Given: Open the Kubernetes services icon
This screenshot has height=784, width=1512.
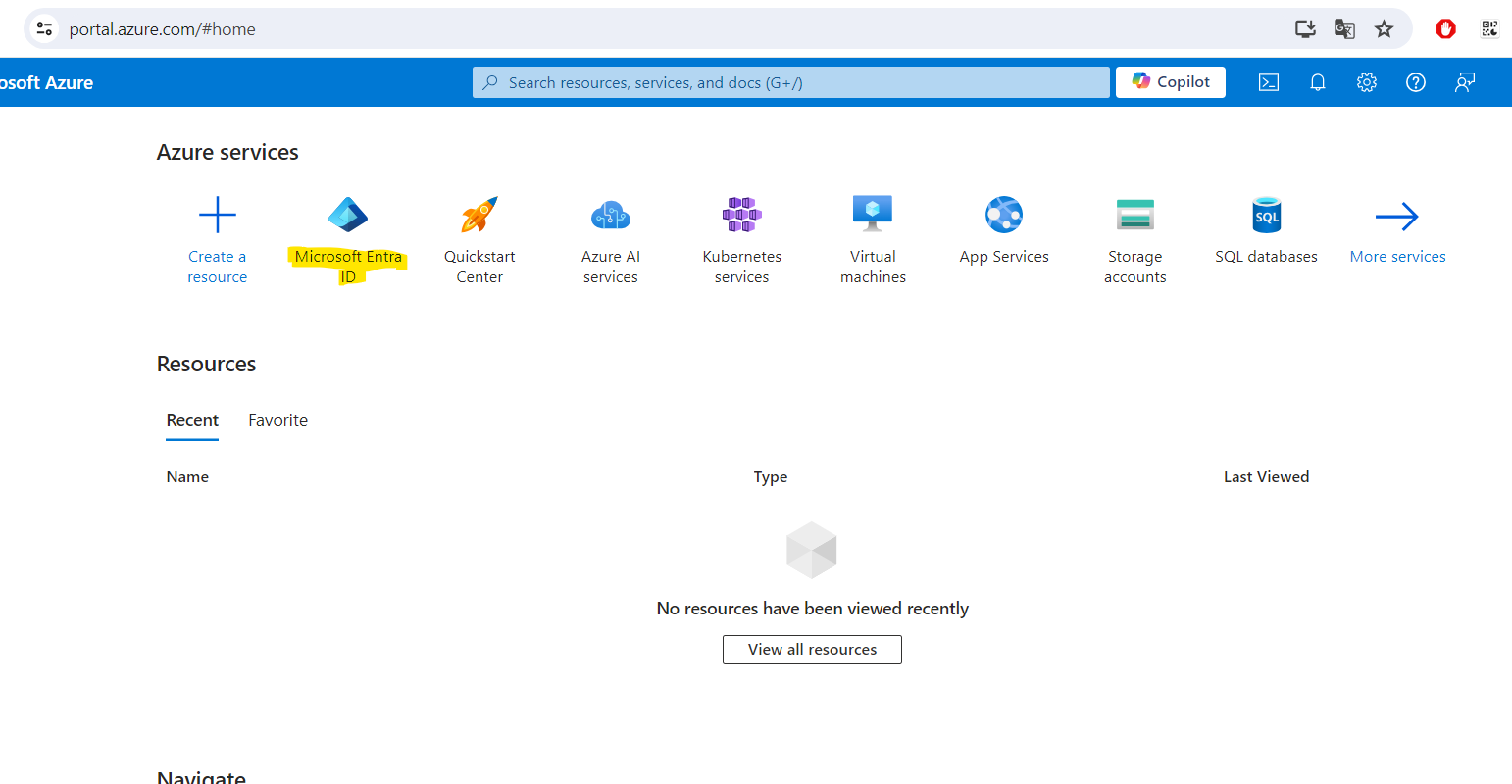Looking at the screenshot, I should [742, 215].
